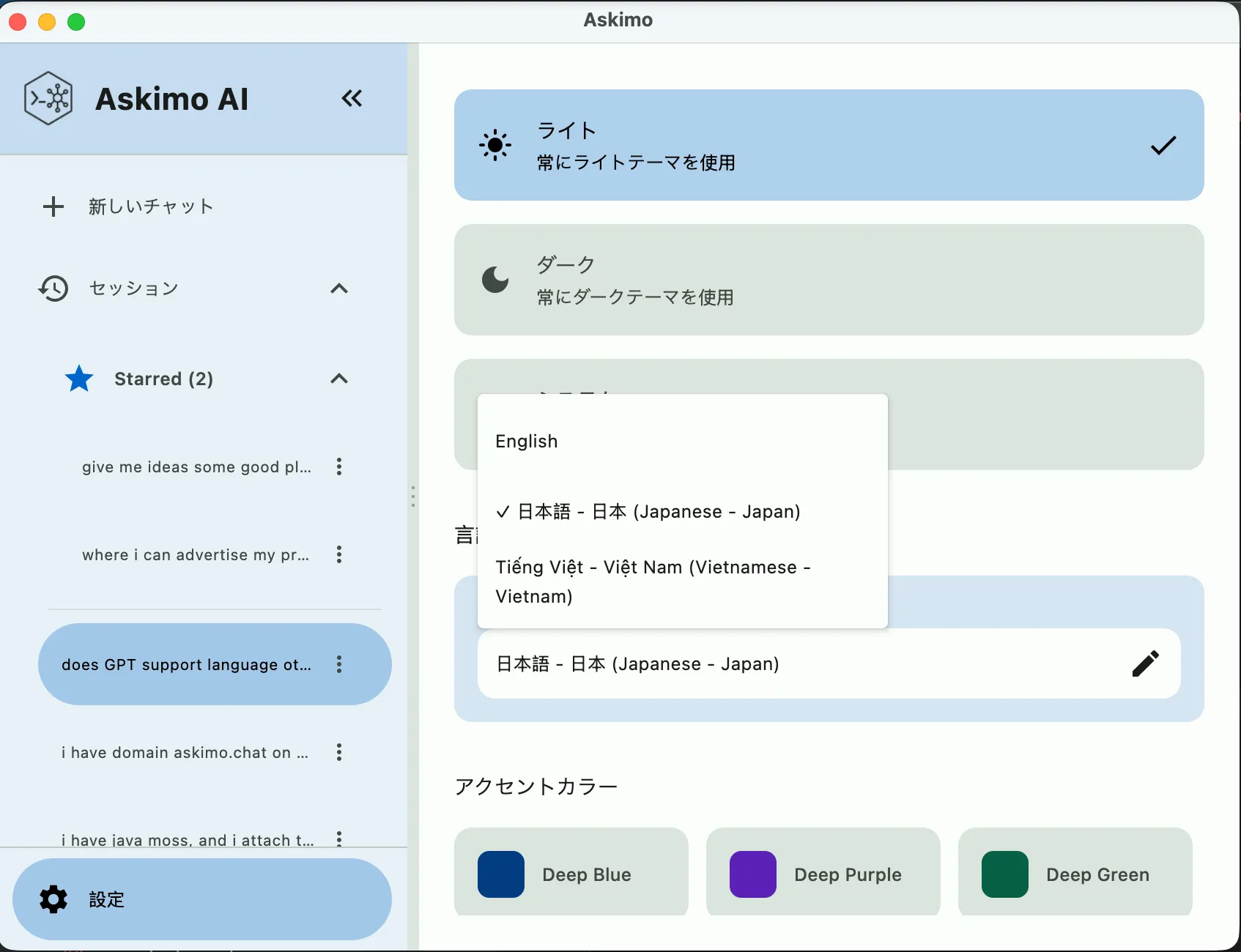Collapse the sidebar with the double-chevron icon
1241x952 pixels.
click(352, 98)
